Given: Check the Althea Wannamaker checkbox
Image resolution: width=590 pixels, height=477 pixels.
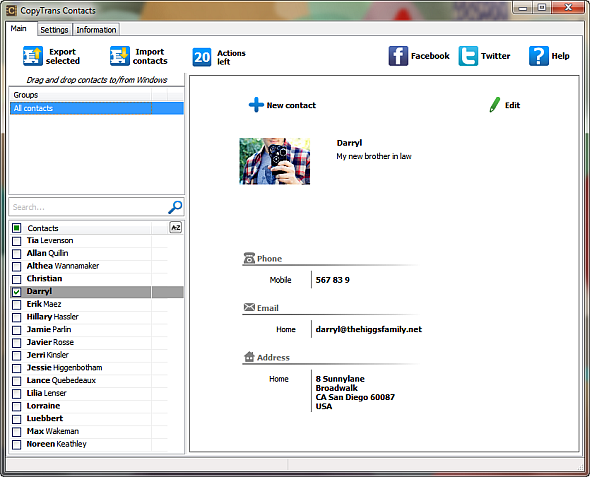Looking at the screenshot, I should click(x=17, y=266).
